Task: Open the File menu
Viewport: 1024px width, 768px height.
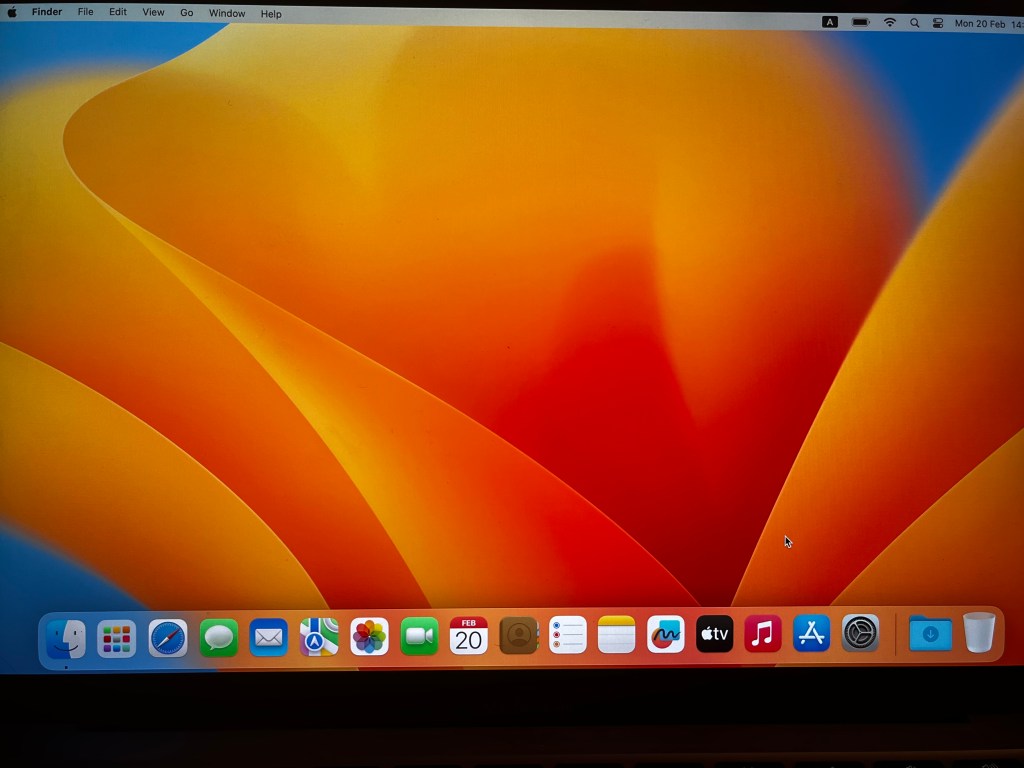Action: [x=86, y=12]
